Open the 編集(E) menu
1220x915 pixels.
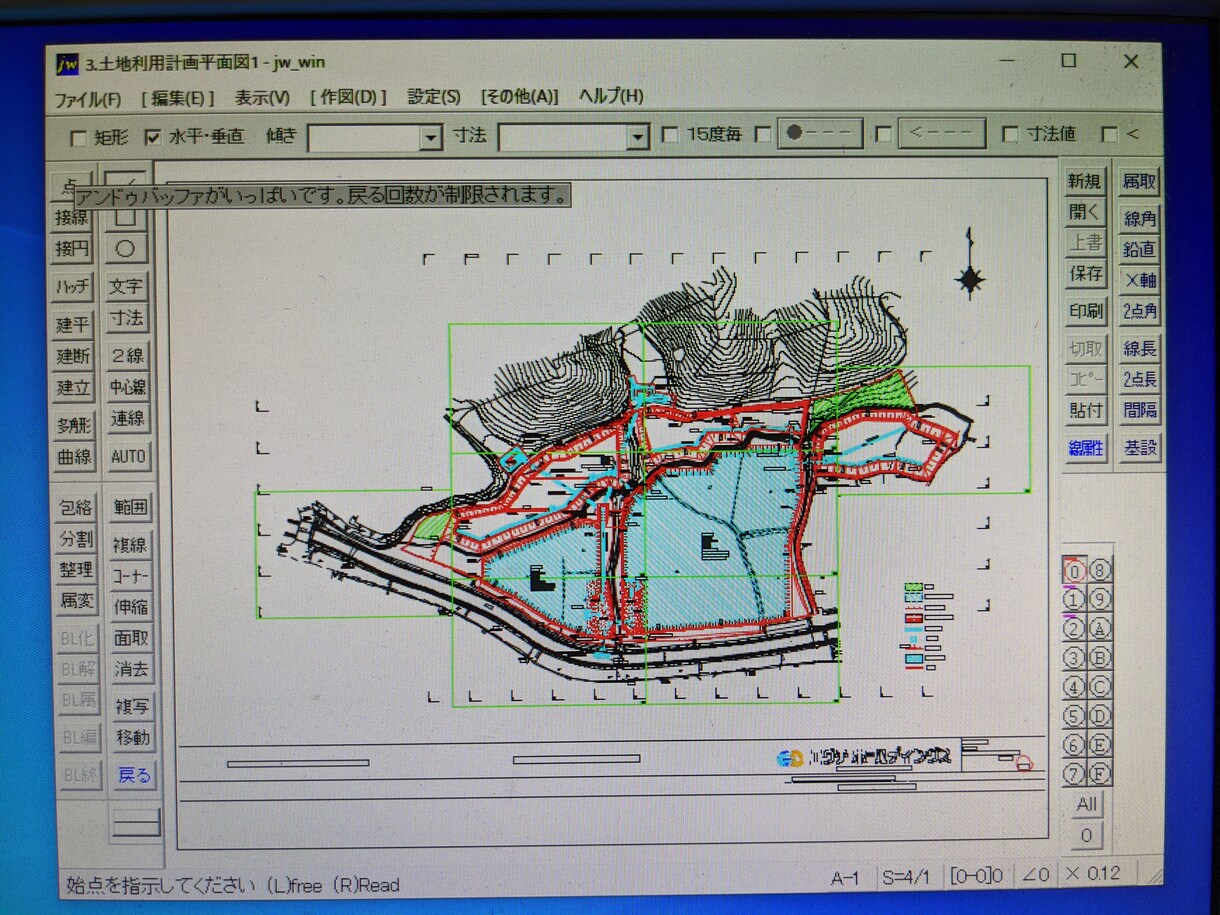[178, 98]
